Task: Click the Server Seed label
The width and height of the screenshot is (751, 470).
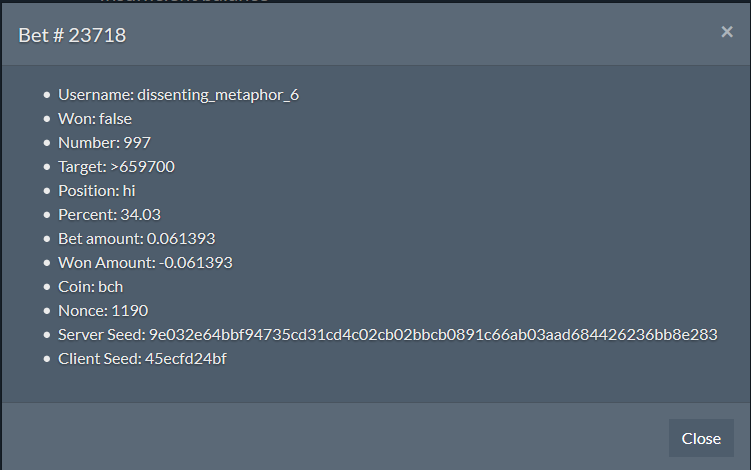Action: 102,334
